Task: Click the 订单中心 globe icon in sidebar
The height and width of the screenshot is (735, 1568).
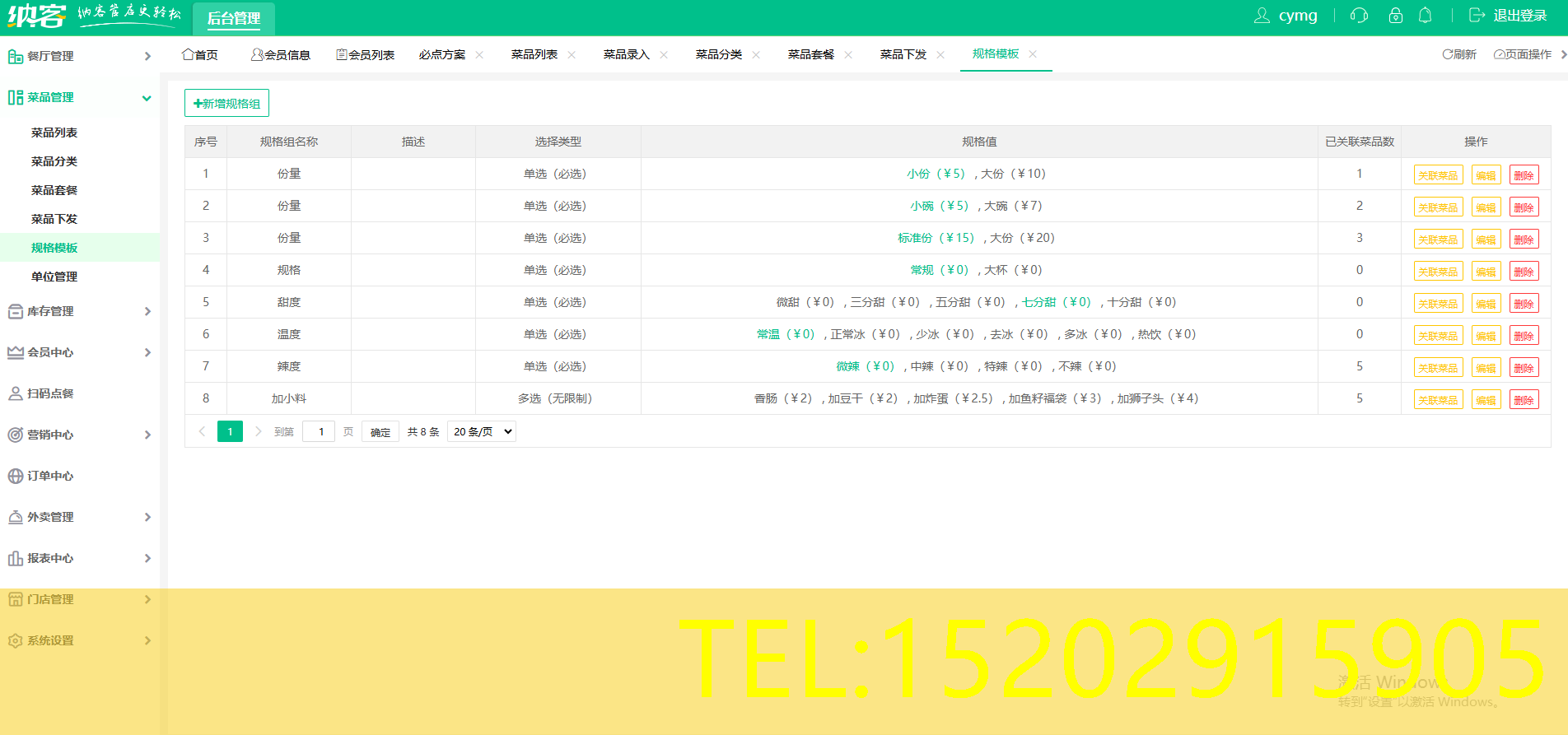Action: tap(15, 476)
